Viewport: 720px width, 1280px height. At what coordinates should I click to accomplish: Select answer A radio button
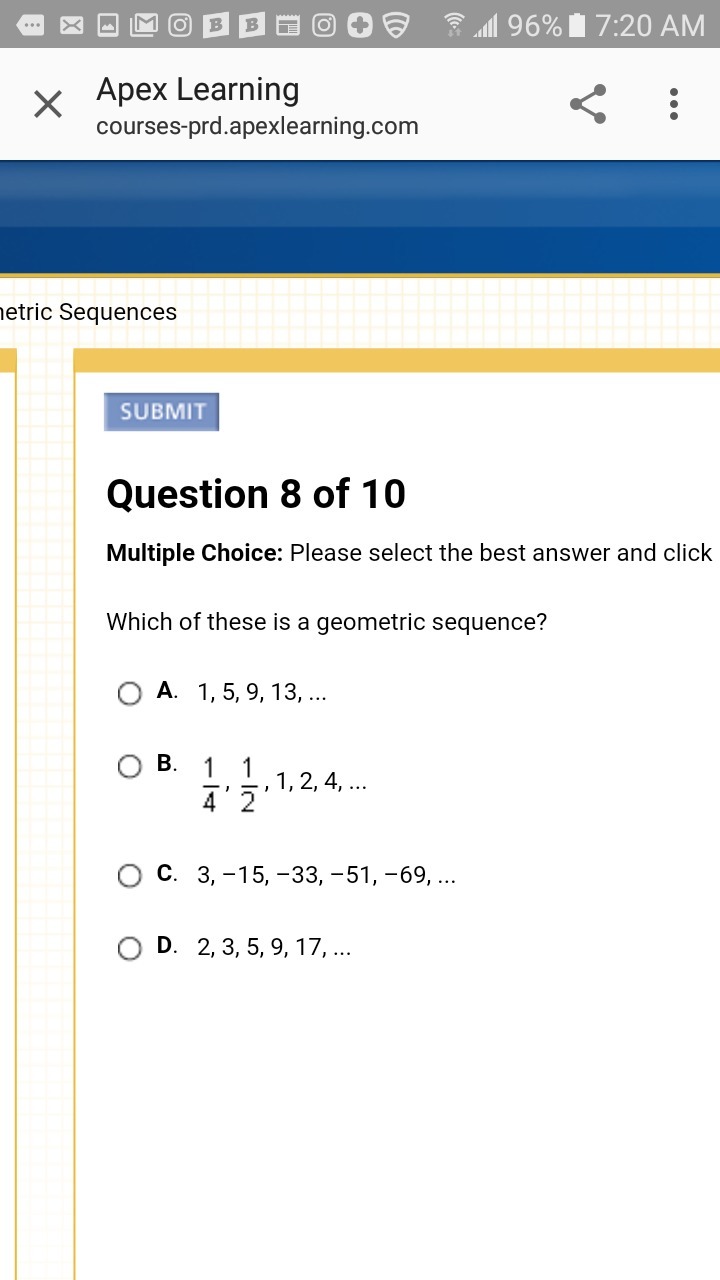coord(130,693)
